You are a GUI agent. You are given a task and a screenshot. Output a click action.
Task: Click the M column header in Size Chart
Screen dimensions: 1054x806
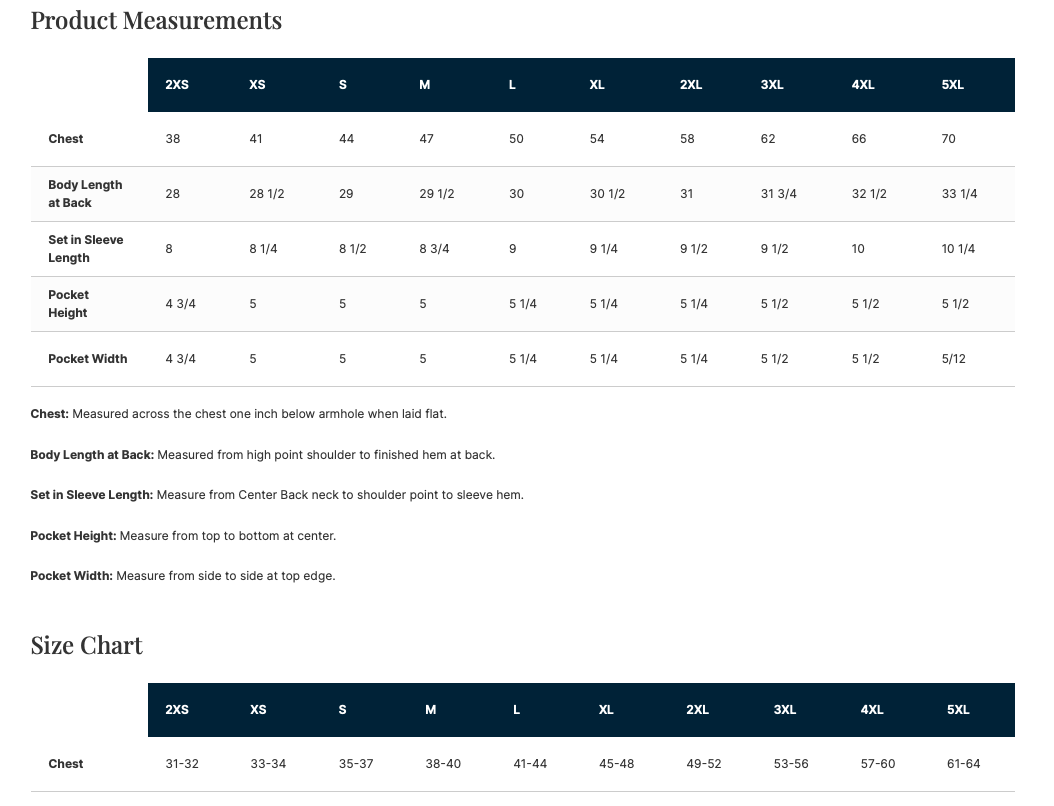pos(430,710)
